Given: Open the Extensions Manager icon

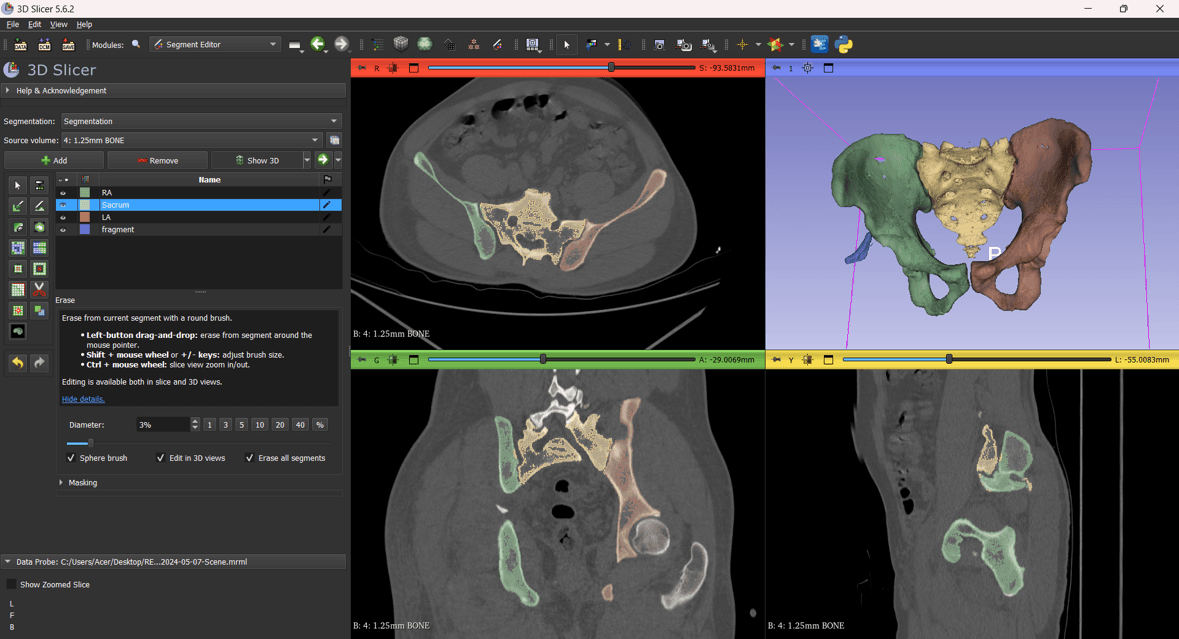Looking at the screenshot, I should (820, 44).
